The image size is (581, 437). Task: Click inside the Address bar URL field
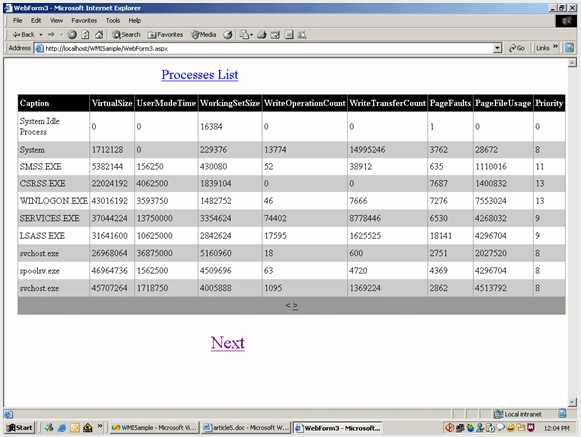tap(269, 48)
